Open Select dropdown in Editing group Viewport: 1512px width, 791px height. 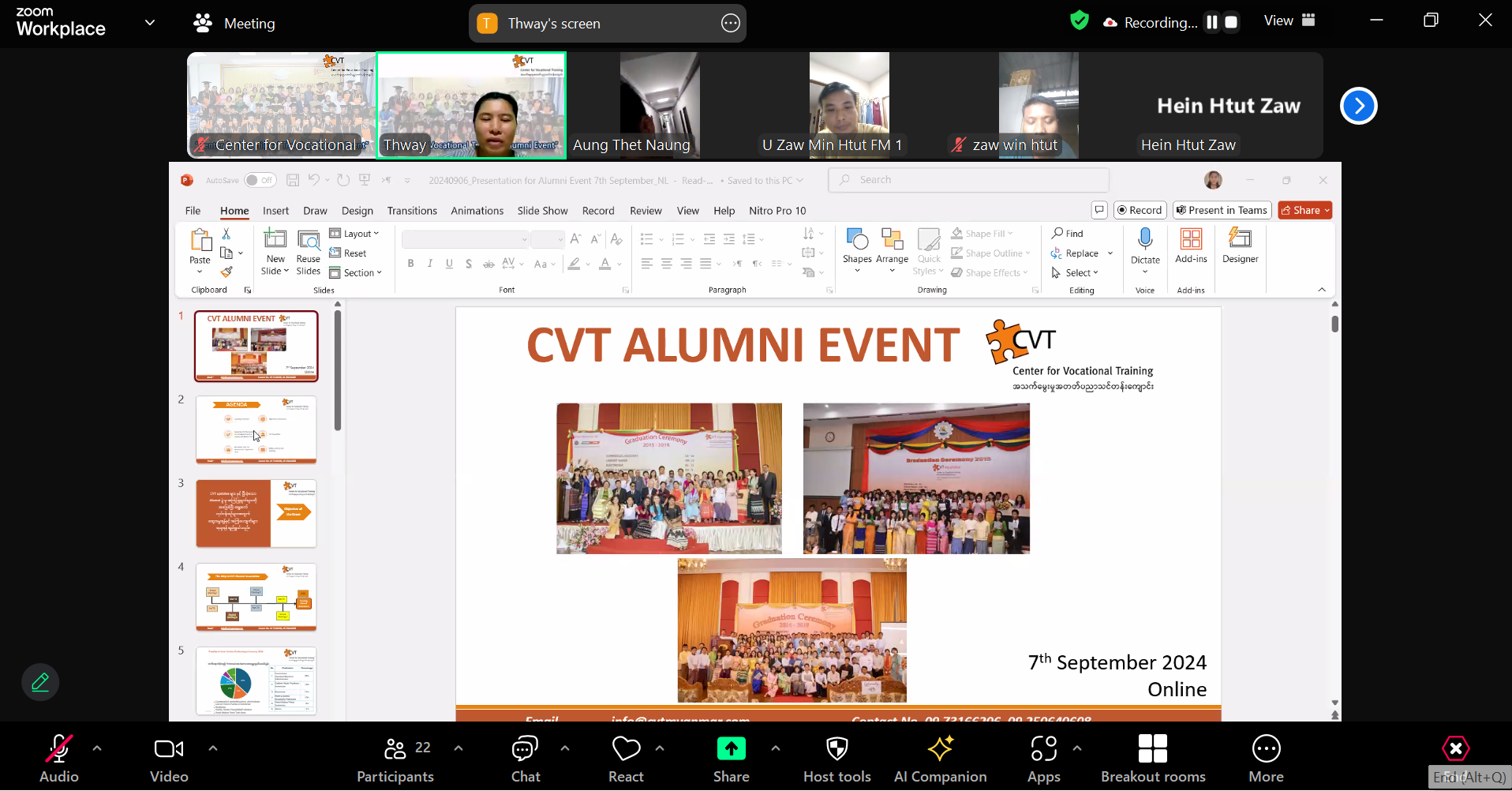[x=1075, y=272]
